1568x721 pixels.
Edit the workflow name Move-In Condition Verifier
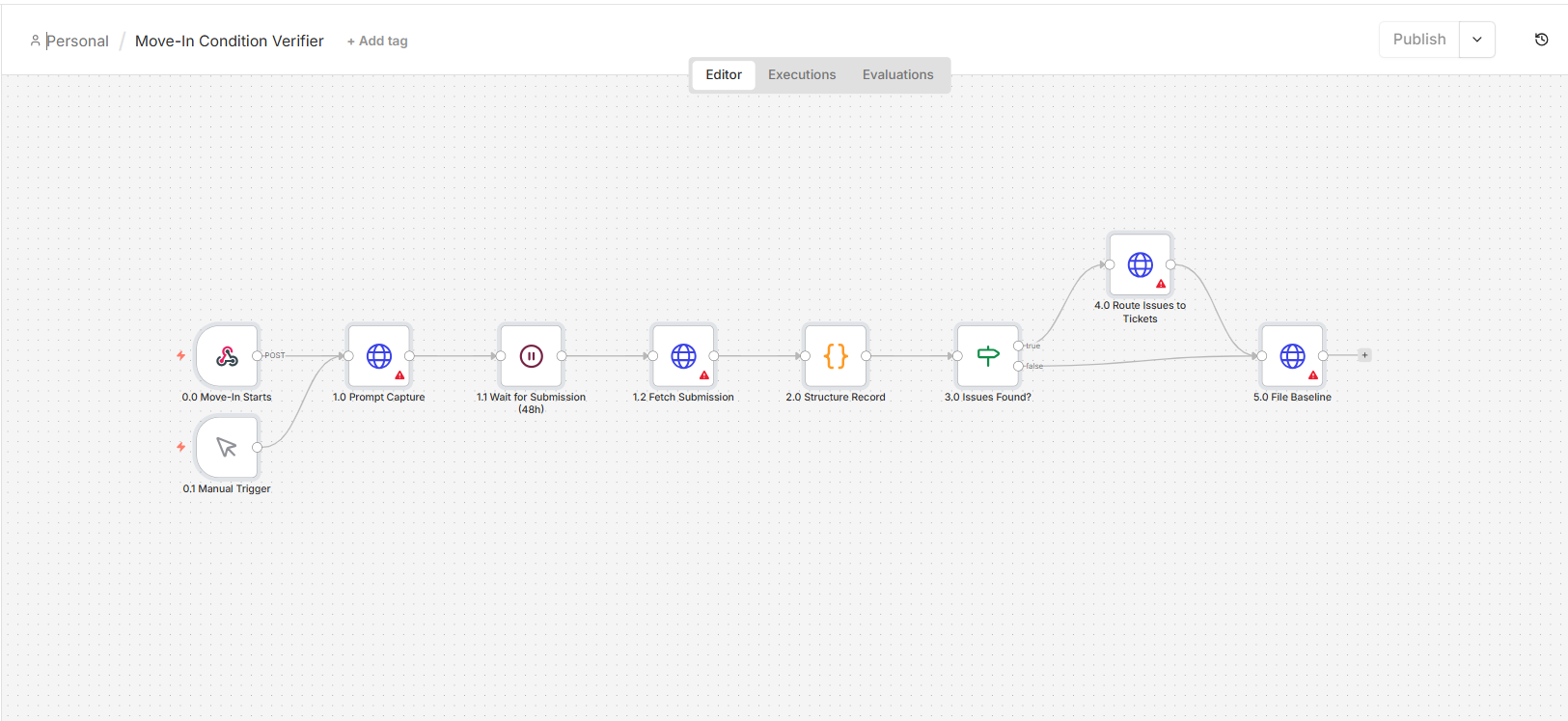coord(230,41)
